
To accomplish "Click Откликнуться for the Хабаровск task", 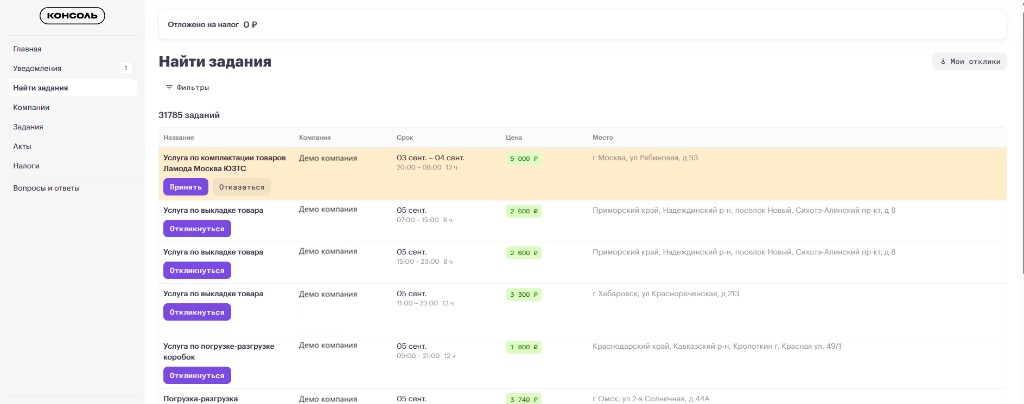I will tap(197, 313).
